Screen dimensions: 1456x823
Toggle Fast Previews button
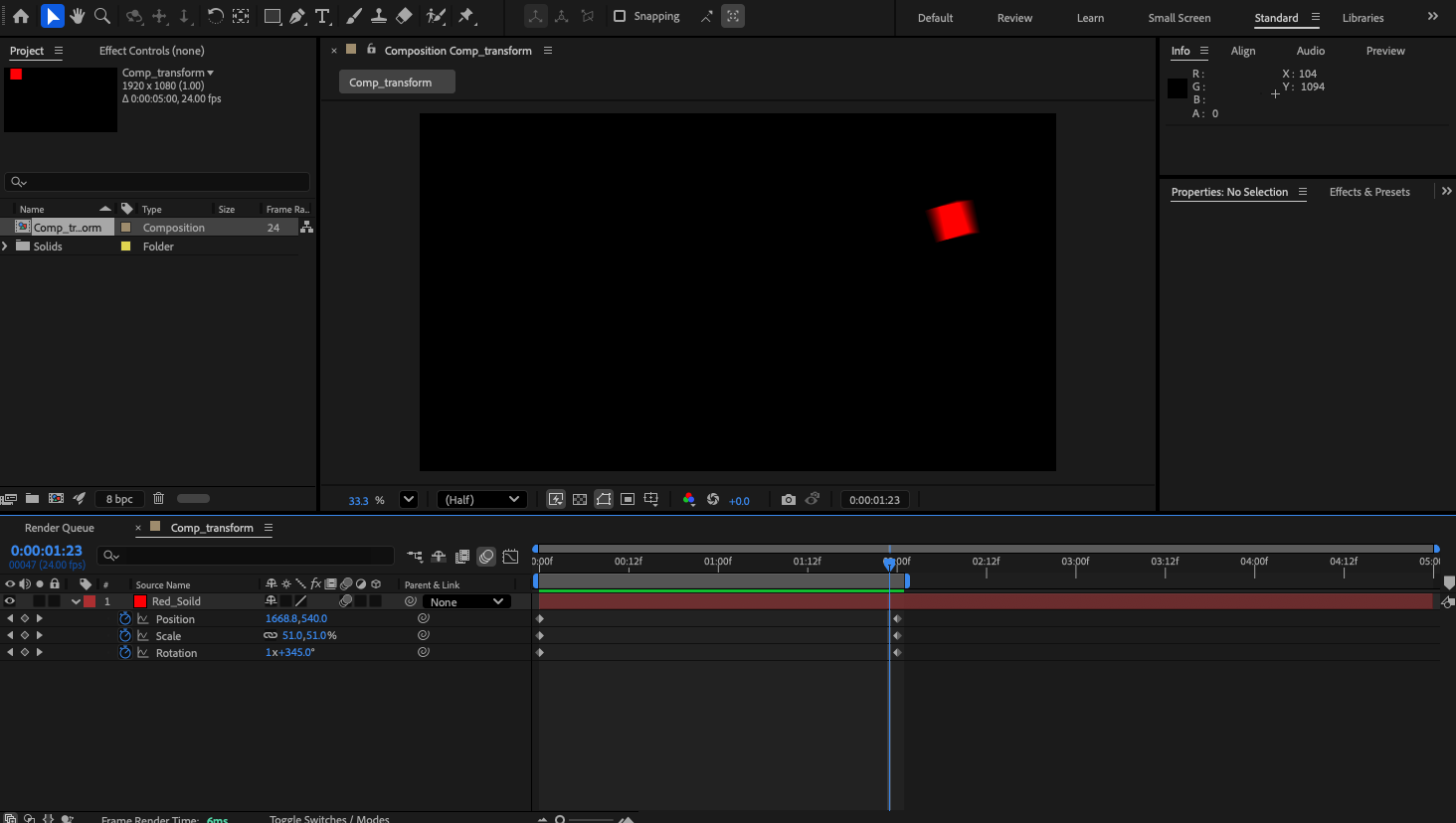[x=556, y=499]
